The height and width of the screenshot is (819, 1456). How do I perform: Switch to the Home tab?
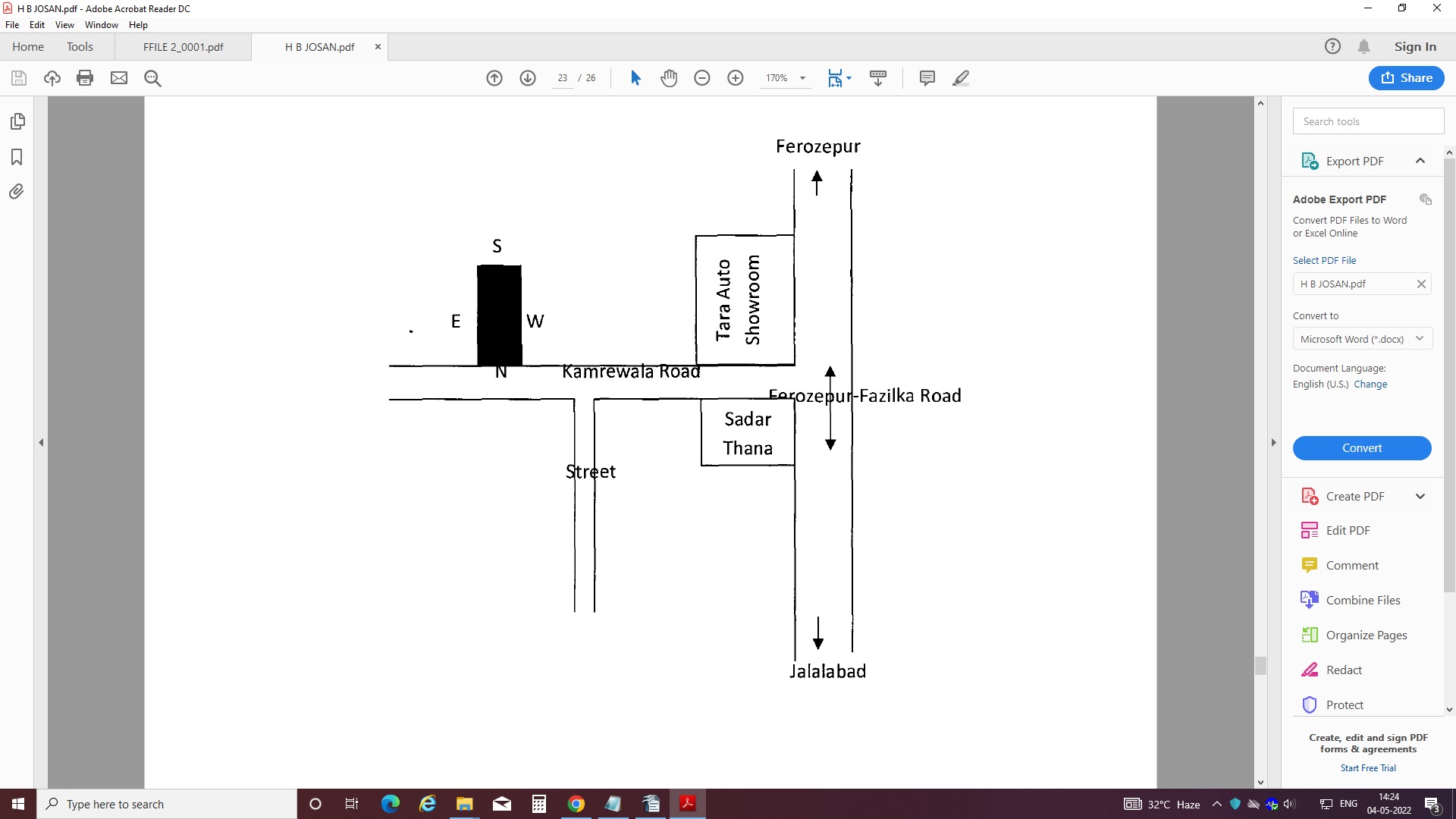point(28,47)
